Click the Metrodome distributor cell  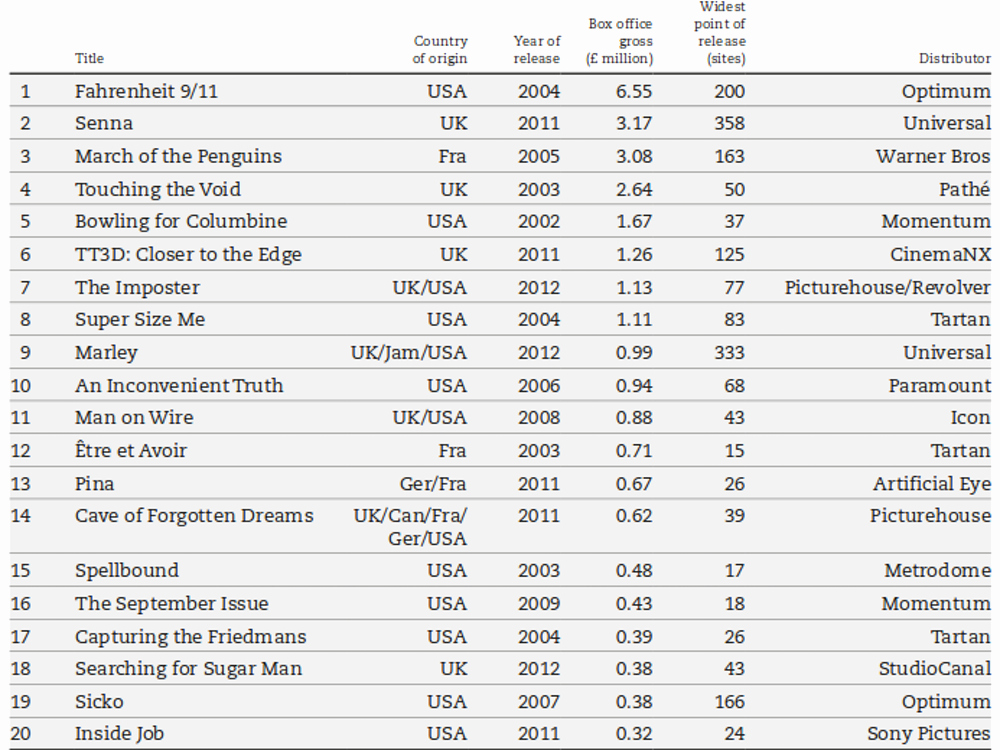[938, 570]
